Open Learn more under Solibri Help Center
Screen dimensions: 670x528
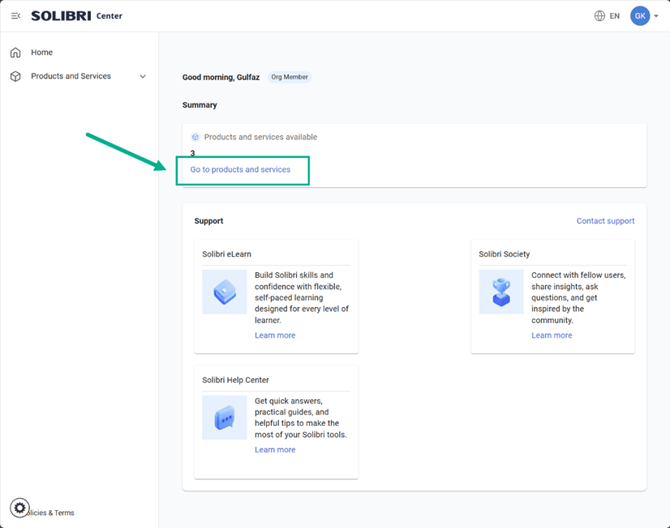click(x=275, y=450)
